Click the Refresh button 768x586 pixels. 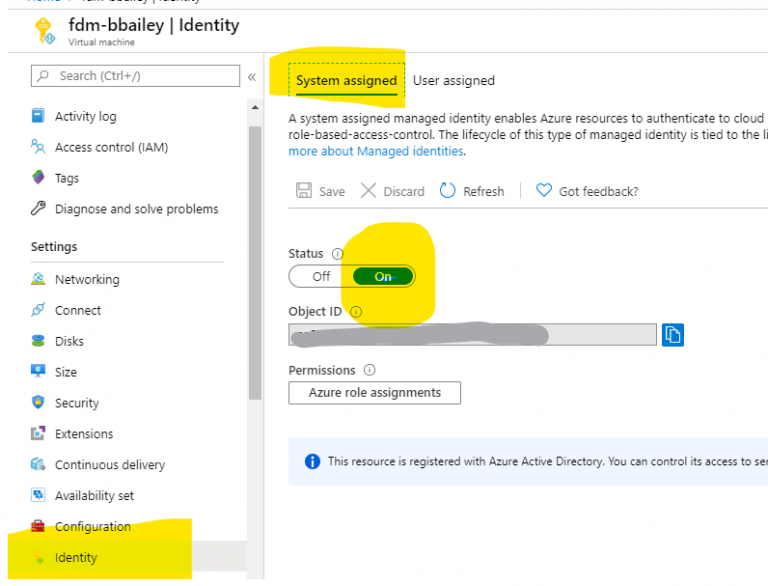tap(472, 191)
